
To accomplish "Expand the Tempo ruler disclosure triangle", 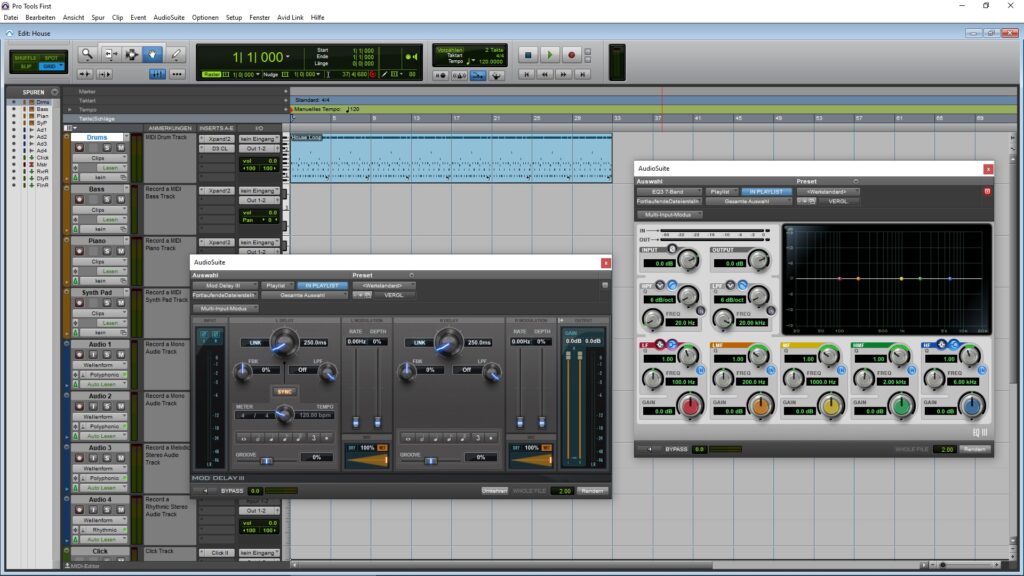I will 69,110.
